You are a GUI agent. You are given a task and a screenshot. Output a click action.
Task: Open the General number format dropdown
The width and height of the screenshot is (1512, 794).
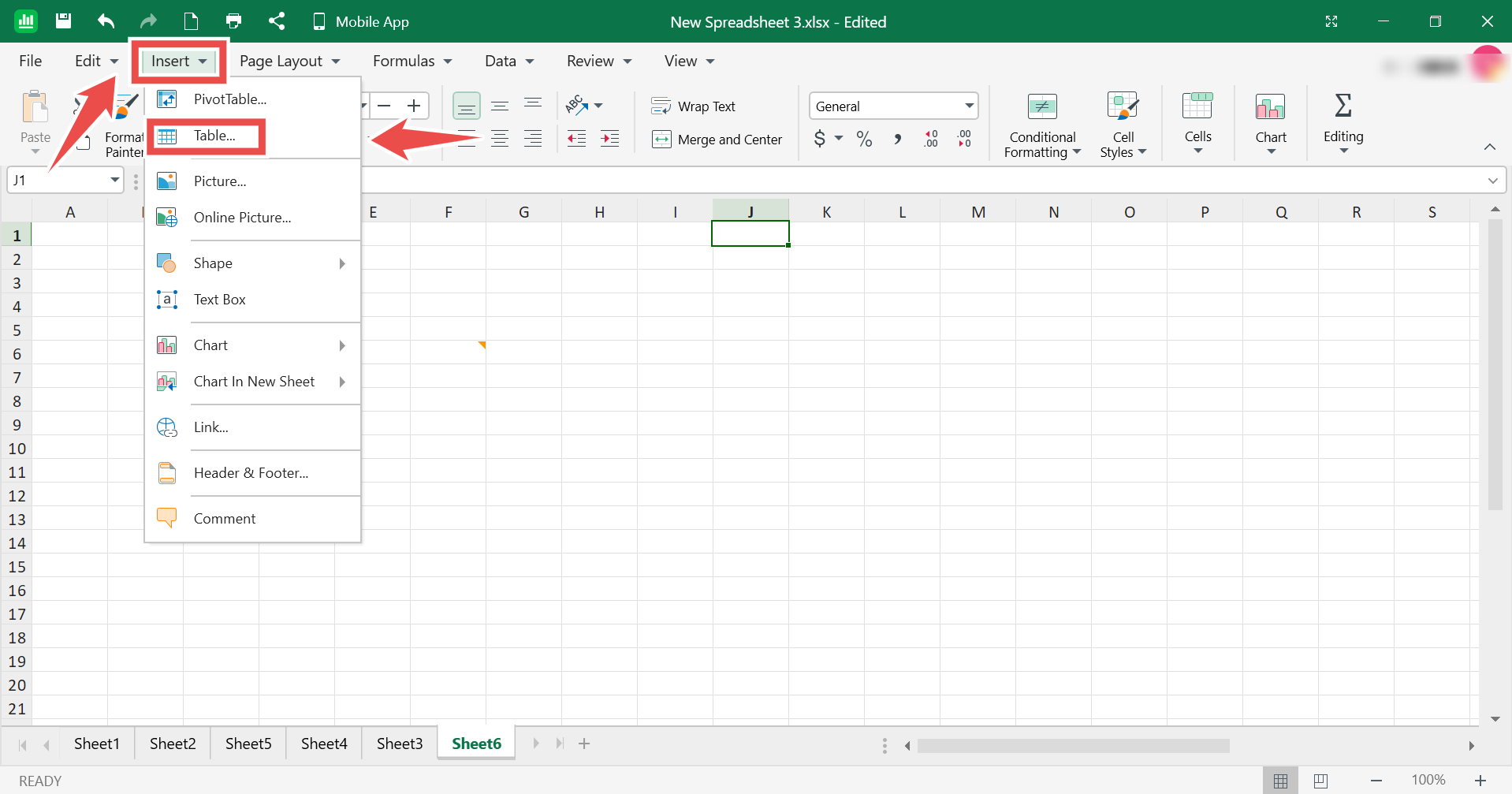894,106
